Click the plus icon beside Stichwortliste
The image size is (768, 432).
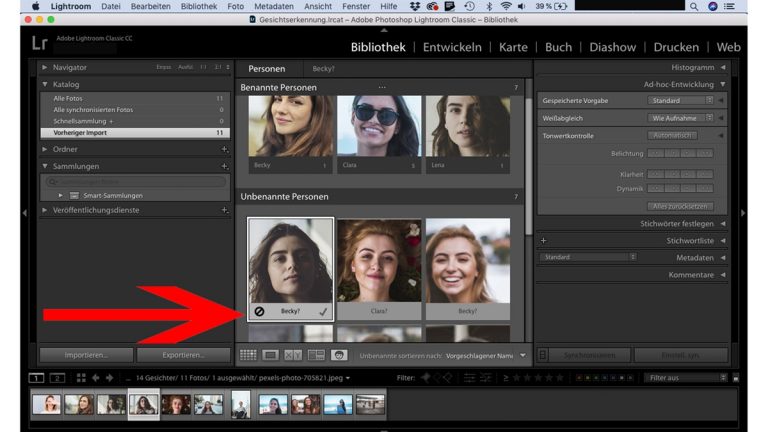pos(543,240)
